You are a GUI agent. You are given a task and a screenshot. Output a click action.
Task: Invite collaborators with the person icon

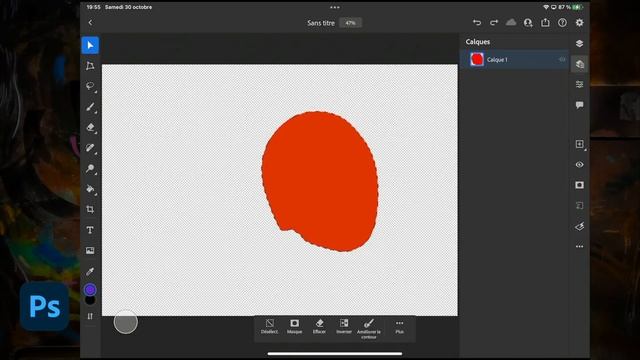pyautogui.click(x=528, y=23)
